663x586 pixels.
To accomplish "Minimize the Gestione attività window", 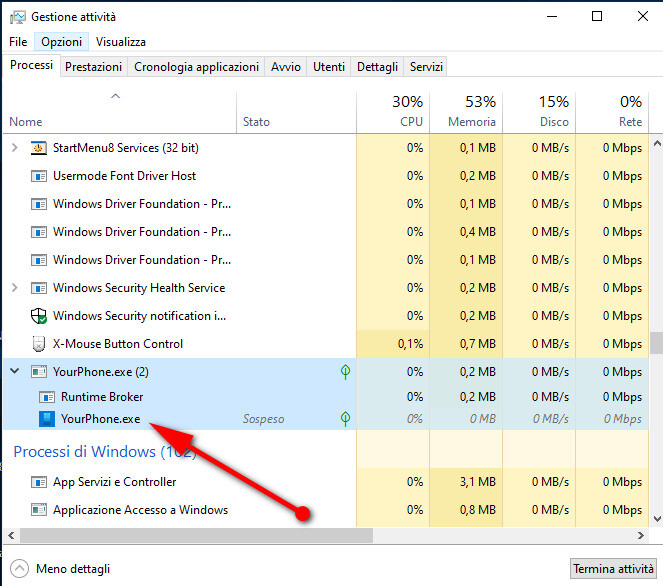I will 551,16.
